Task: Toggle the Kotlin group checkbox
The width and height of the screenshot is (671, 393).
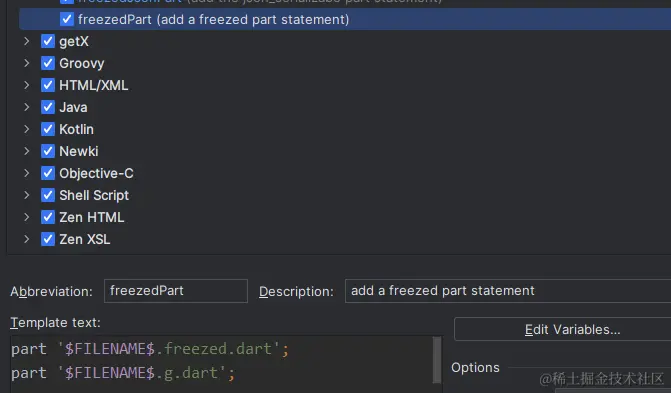Action: [48, 129]
